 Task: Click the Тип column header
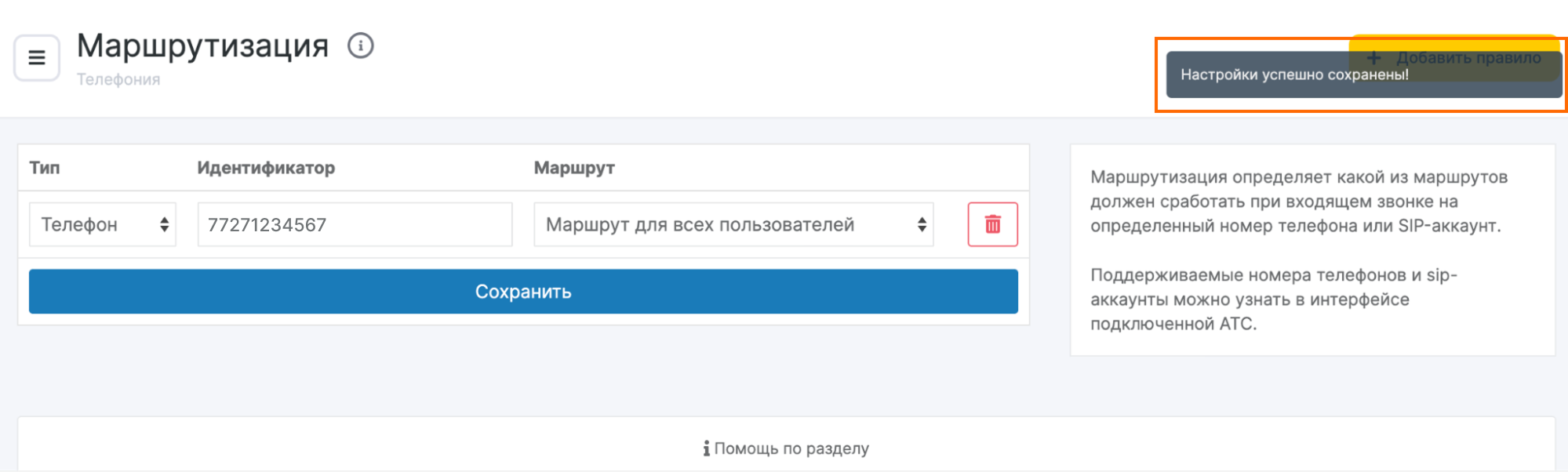pos(45,168)
